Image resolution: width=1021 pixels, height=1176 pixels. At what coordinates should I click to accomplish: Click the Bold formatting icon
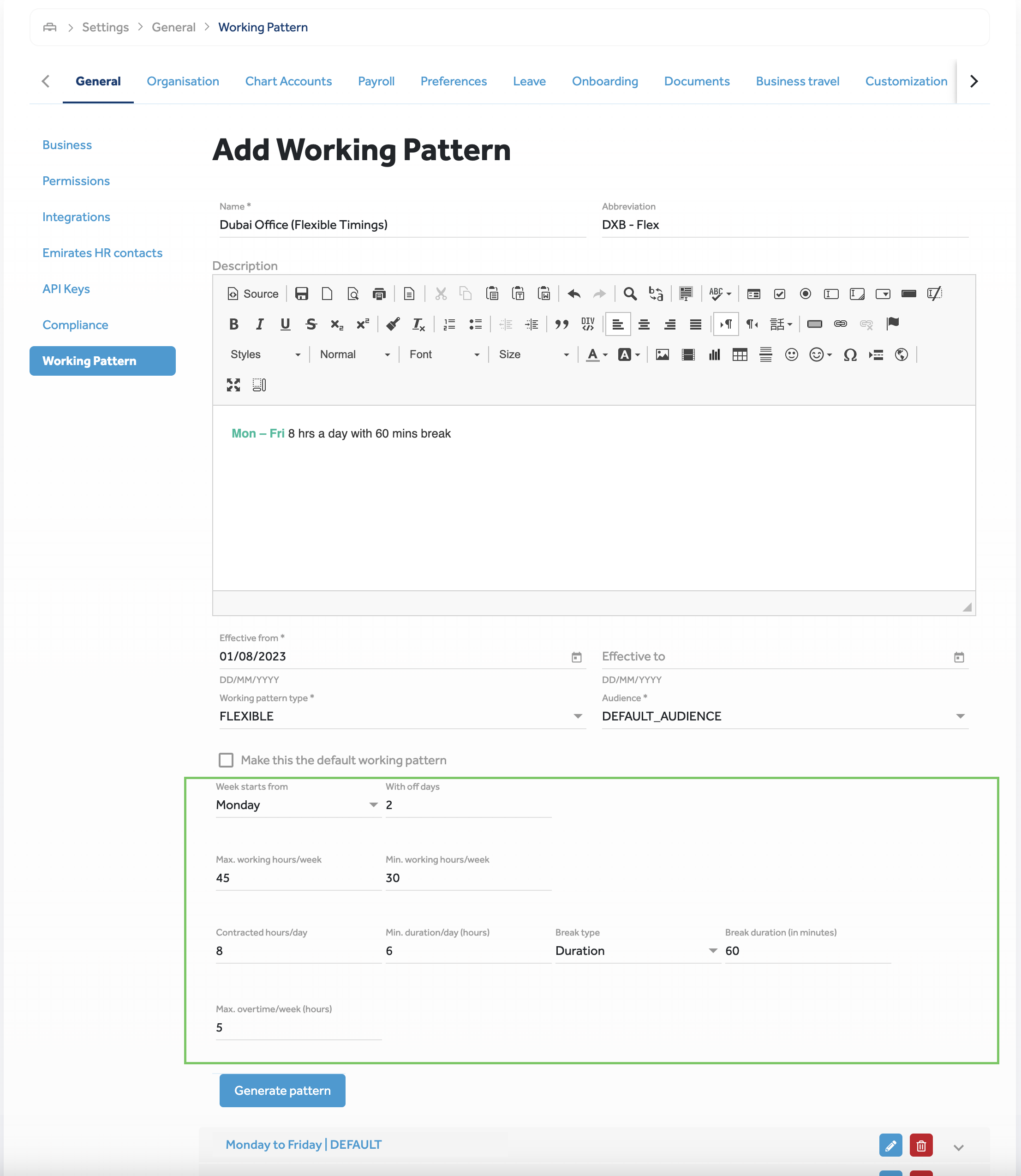(233, 324)
